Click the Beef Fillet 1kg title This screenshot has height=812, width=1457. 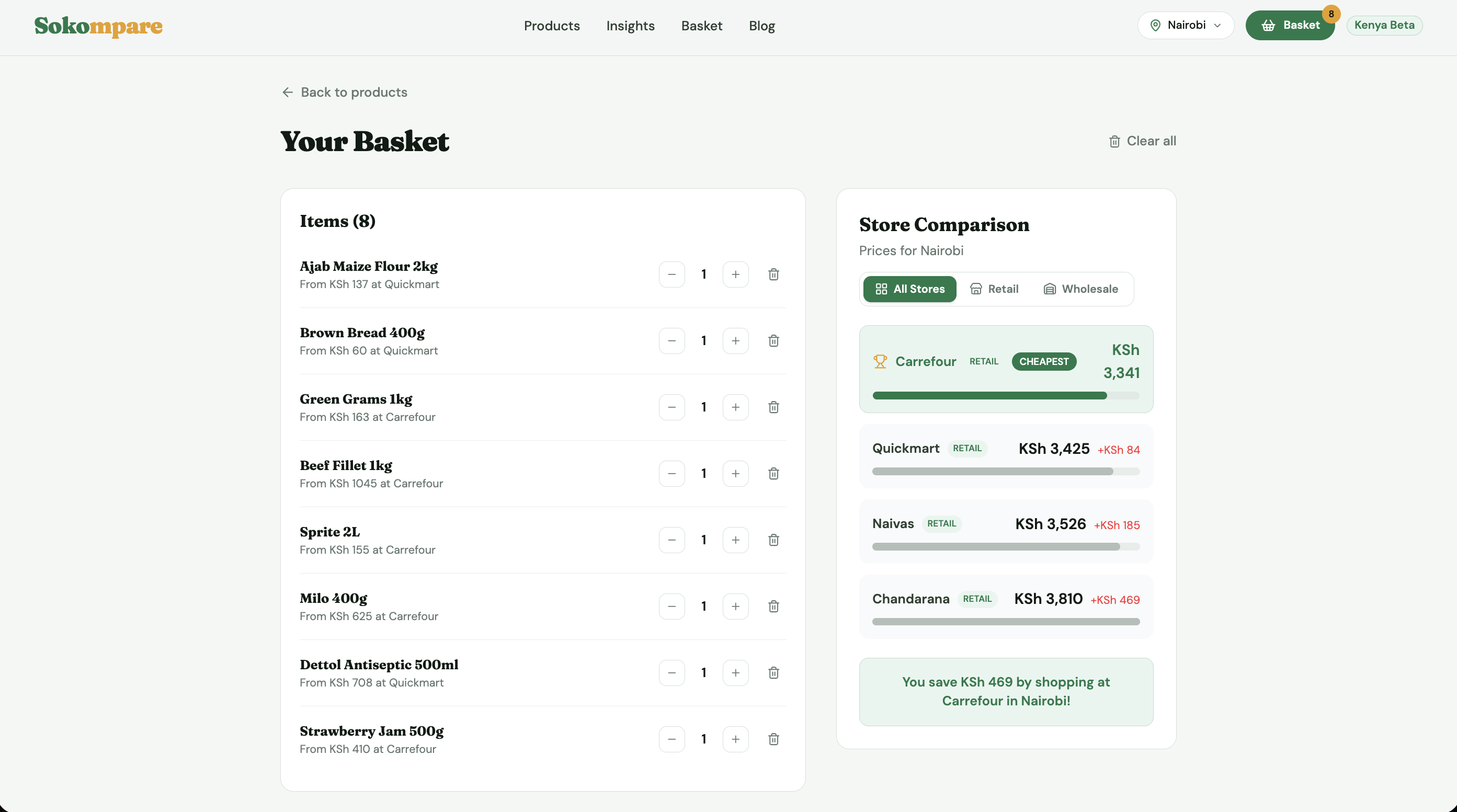[346, 465]
